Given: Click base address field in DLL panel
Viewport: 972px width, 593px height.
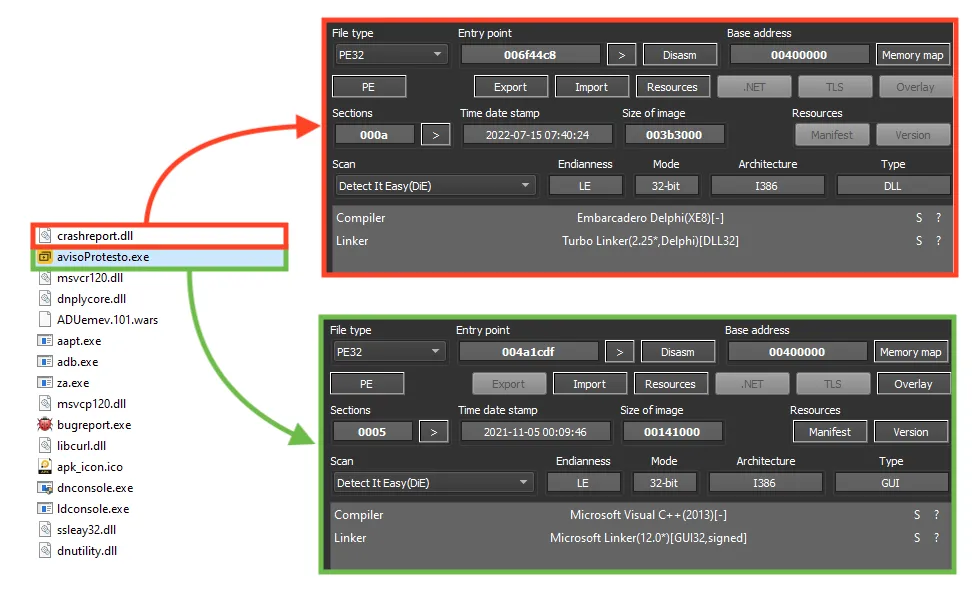Looking at the screenshot, I should (x=799, y=55).
